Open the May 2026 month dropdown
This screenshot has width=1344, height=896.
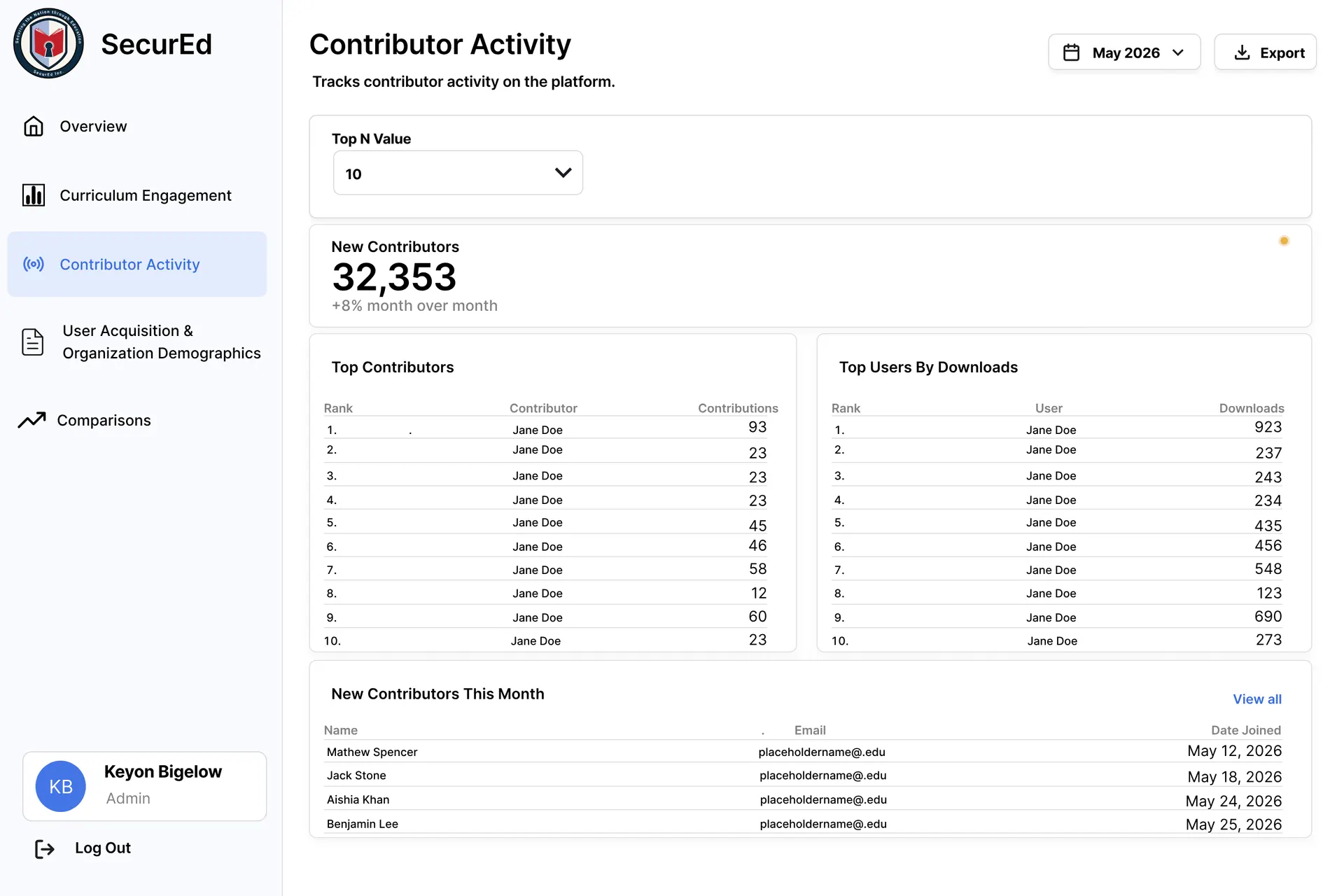point(1124,52)
